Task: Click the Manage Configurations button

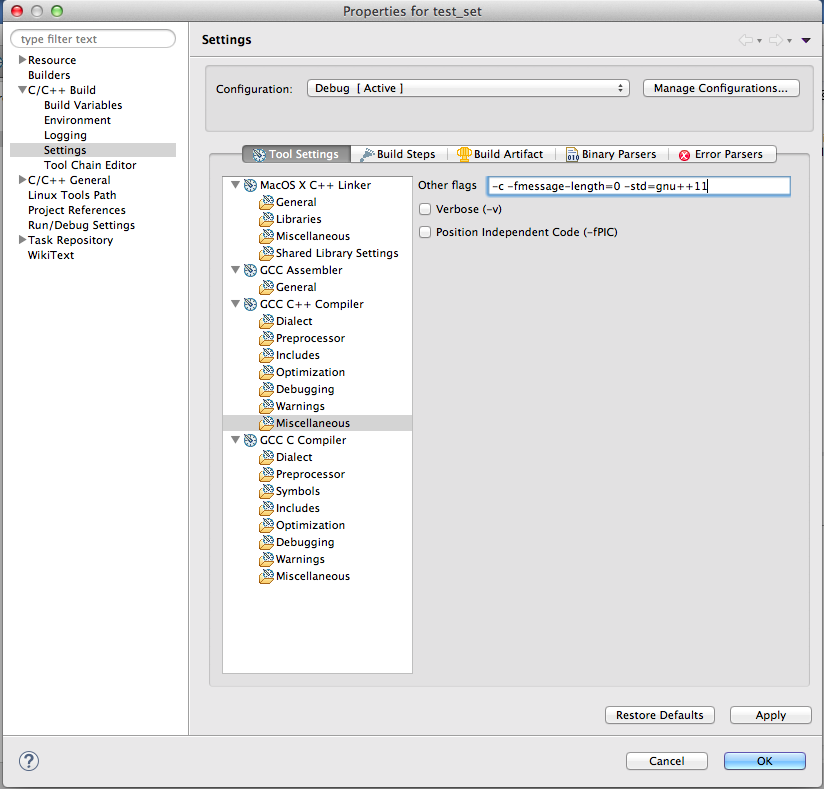Action: (721, 88)
